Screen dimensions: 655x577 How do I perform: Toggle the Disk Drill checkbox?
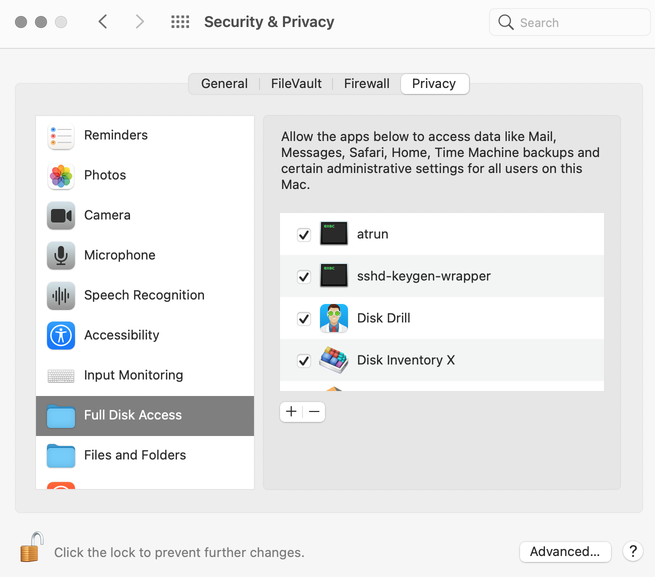(x=304, y=319)
